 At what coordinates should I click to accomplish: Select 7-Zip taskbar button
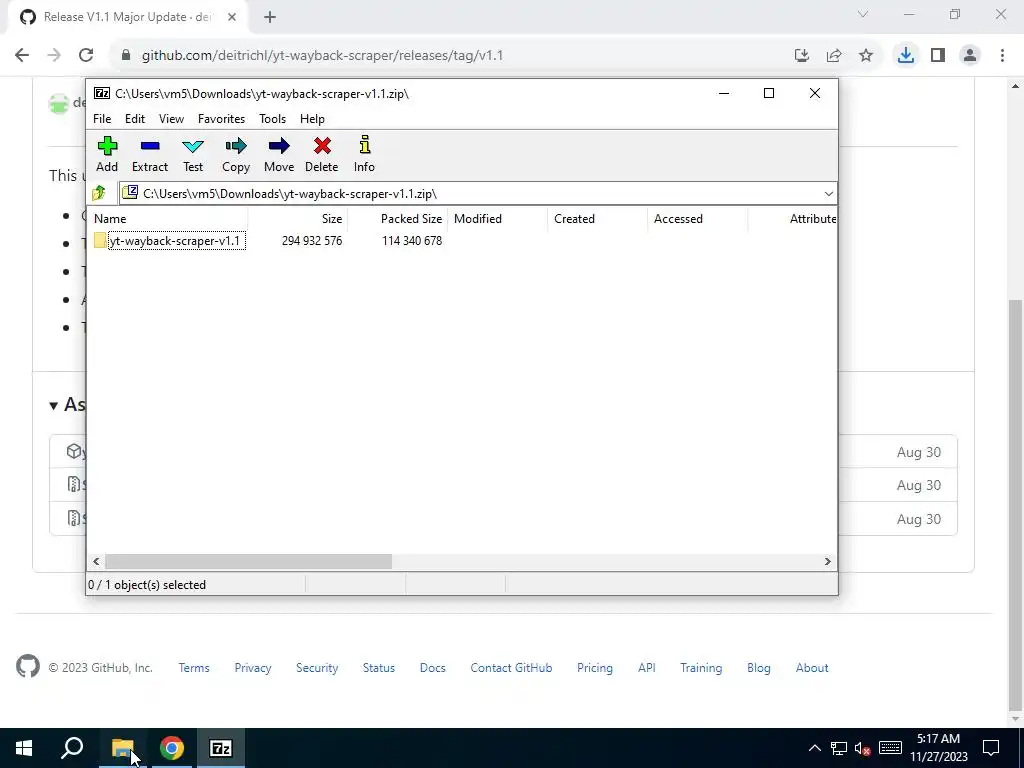[x=221, y=748]
